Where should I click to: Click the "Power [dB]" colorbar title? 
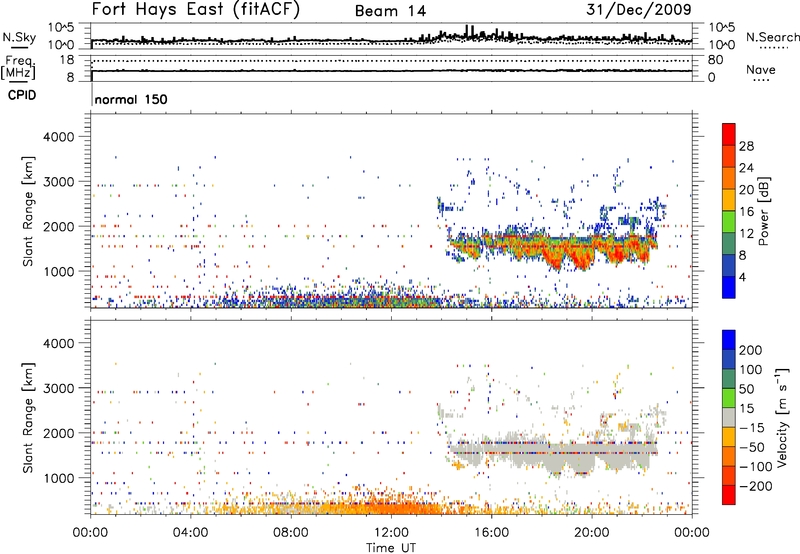tap(764, 211)
